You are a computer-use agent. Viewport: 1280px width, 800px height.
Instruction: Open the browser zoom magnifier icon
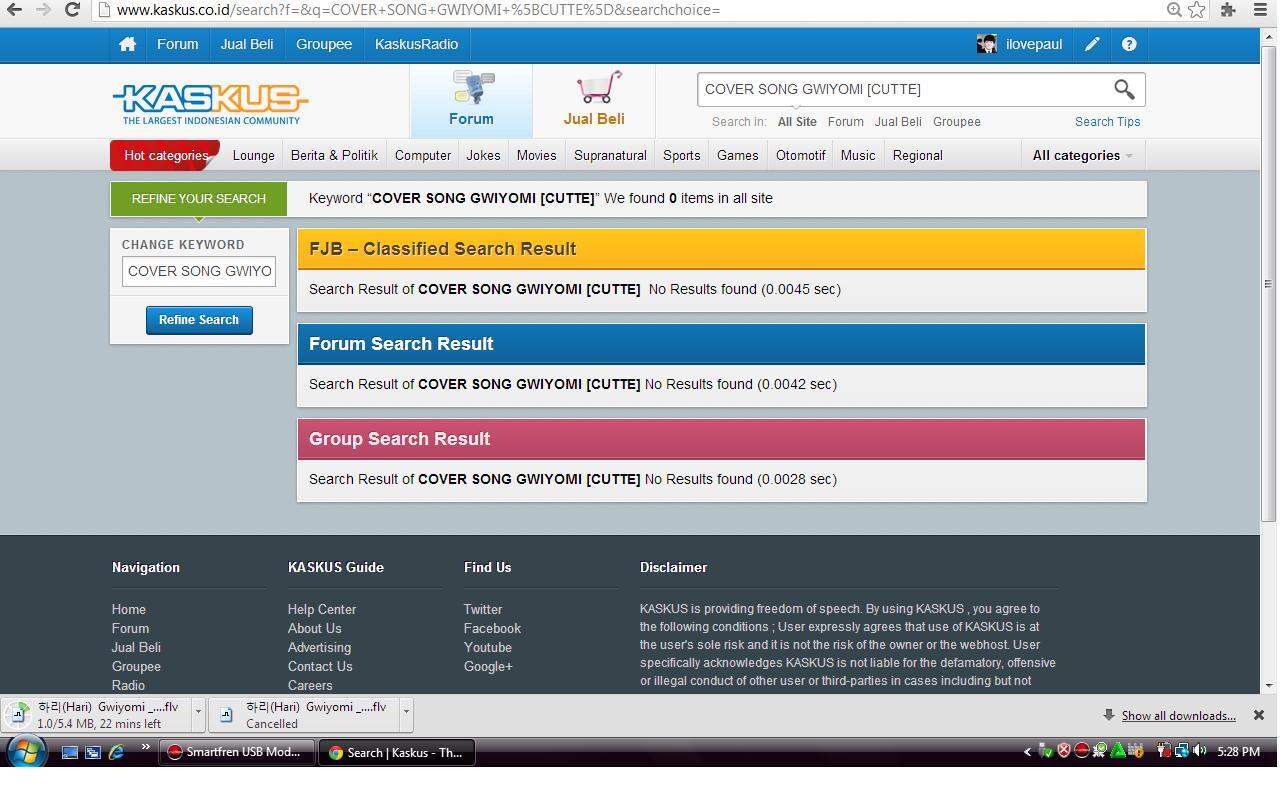point(1174,9)
